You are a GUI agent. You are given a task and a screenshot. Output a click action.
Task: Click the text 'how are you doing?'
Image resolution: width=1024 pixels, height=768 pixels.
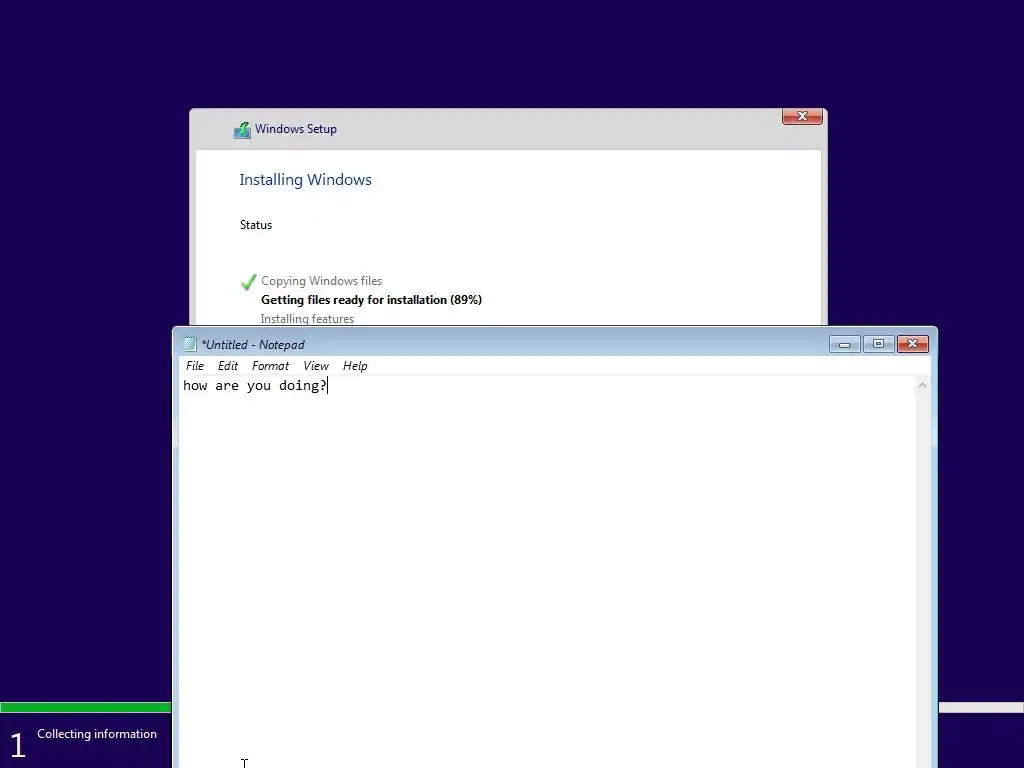(x=255, y=385)
